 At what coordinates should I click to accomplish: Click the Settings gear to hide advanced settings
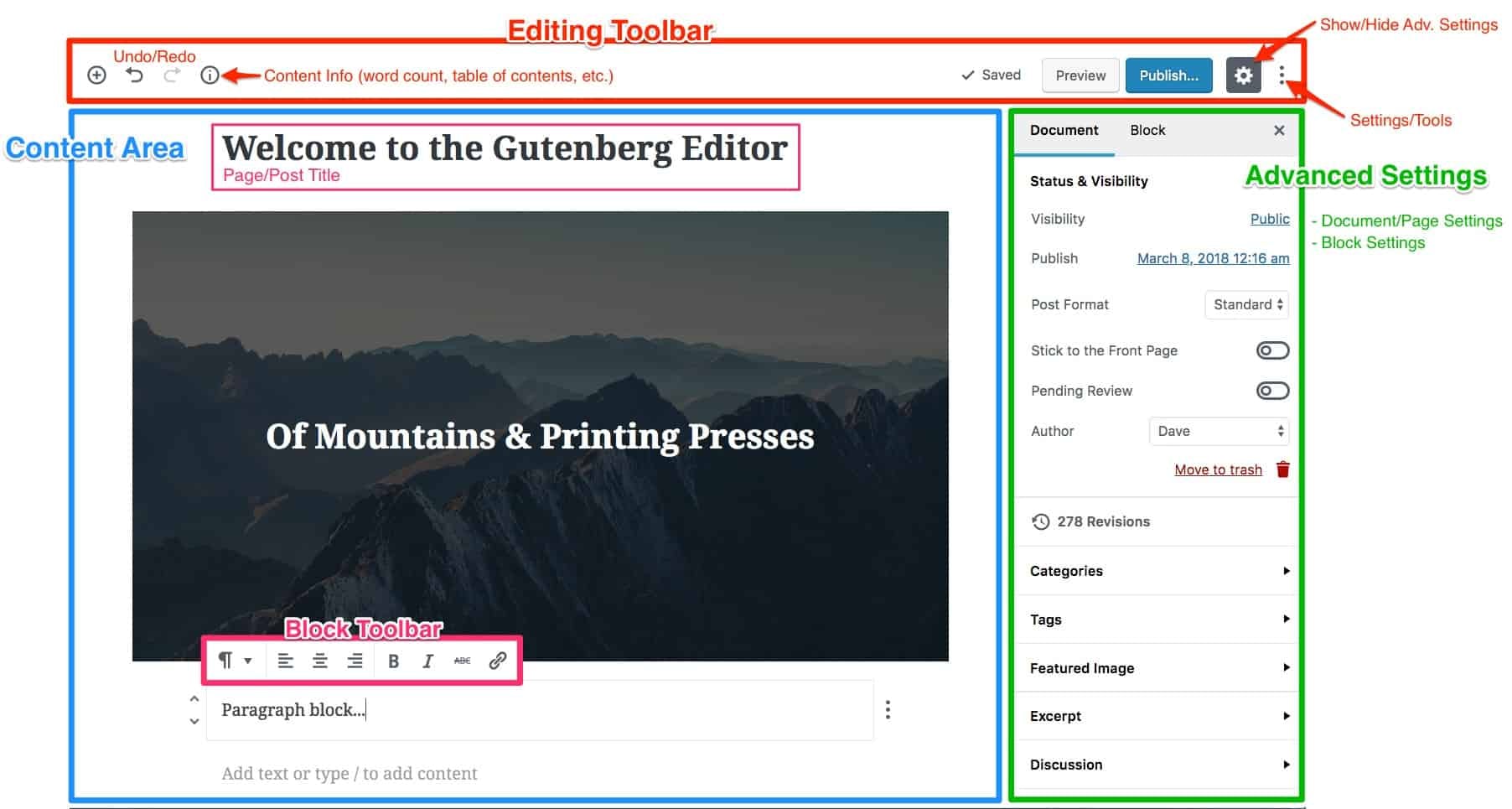point(1243,75)
